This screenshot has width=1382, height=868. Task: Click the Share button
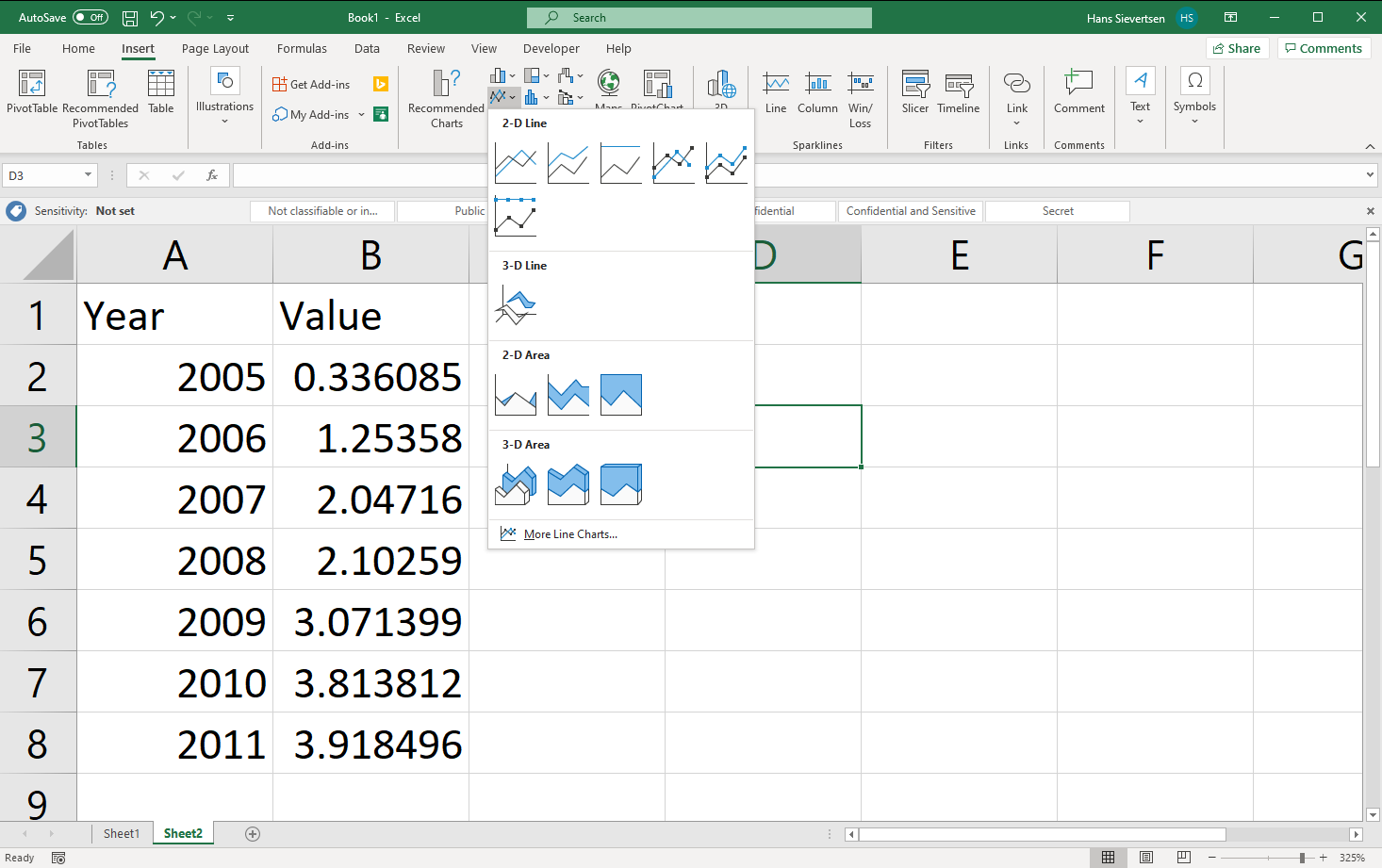1237,48
